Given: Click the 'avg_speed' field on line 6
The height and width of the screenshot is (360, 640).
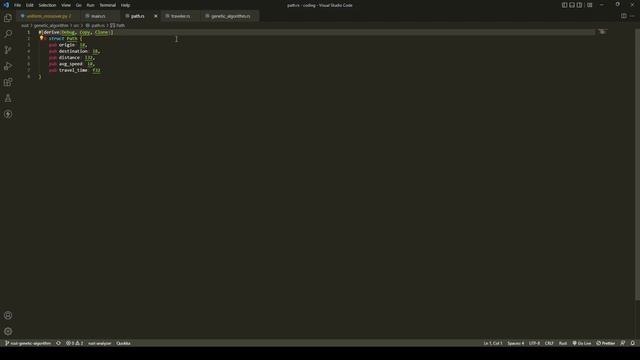Looking at the screenshot, I should click(71, 64).
